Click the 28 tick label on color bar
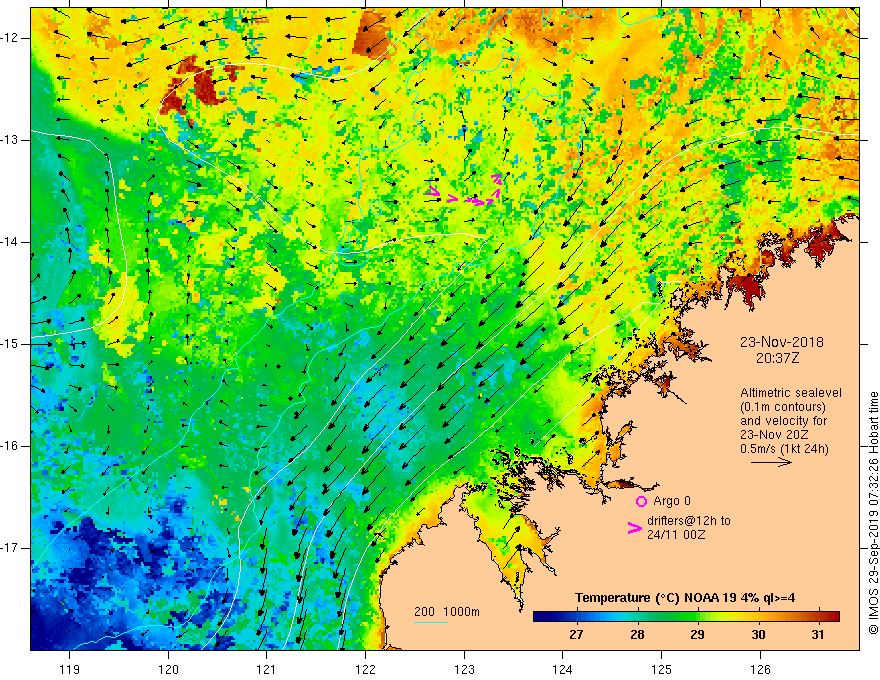The height and width of the screenshot is (680, 880). coord(637,635)
